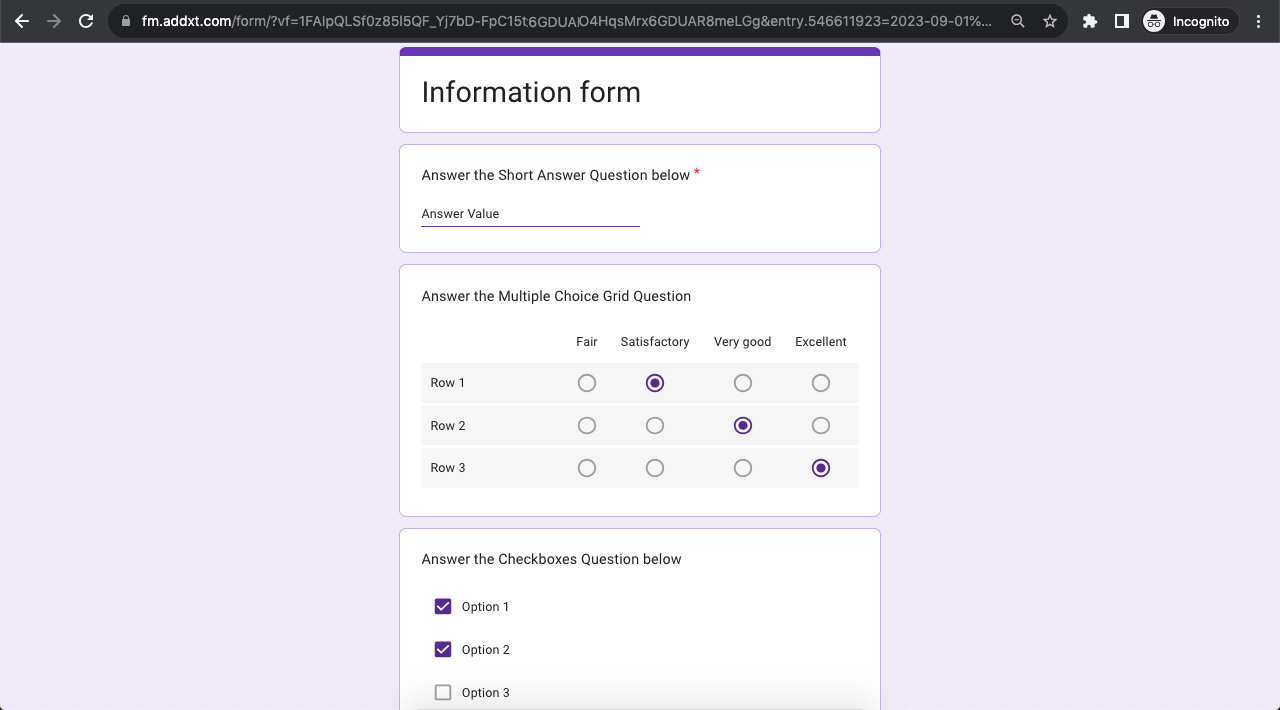The image size is (1280, 710).
Task: Click the Incognito profile button
Action: coord(1187,21)
